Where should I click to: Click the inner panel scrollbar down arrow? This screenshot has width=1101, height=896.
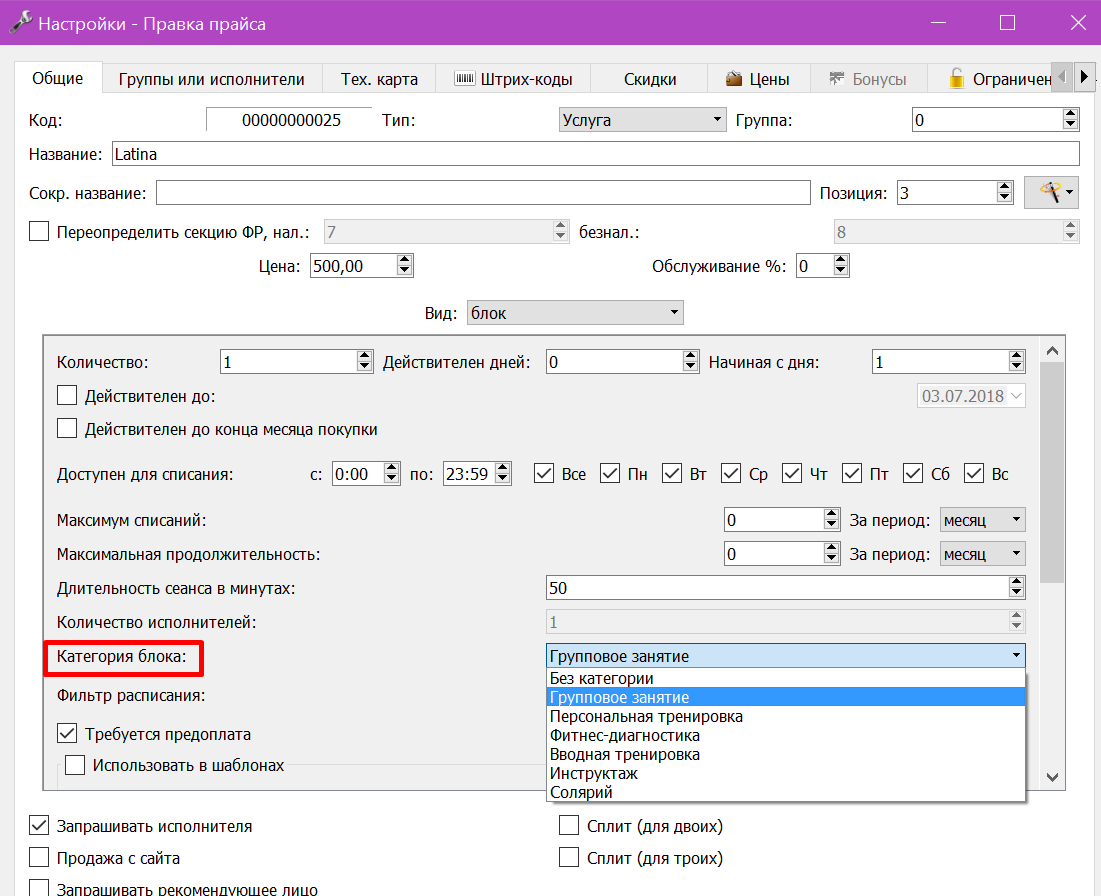(x=1052, y=776)
